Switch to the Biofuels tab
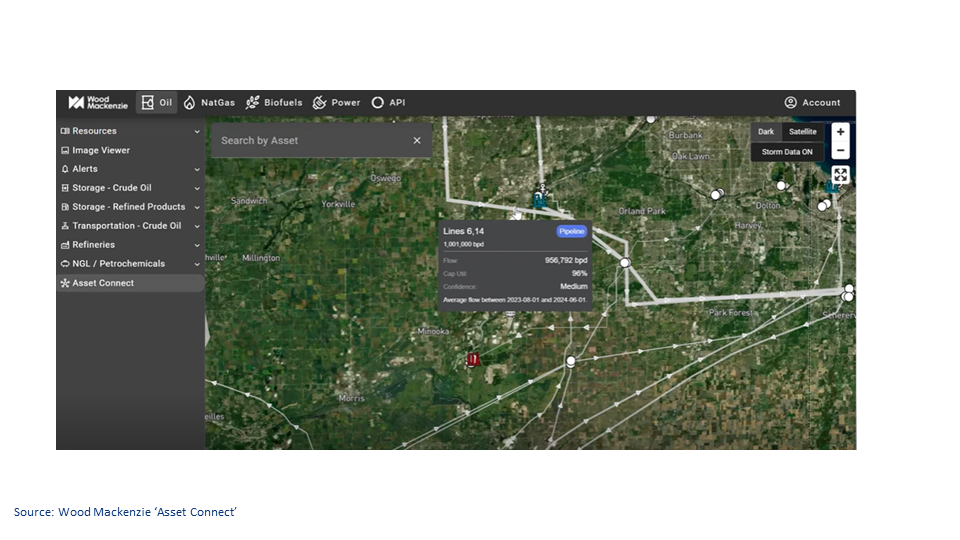The image size is (960, 540). click(274, 102)
